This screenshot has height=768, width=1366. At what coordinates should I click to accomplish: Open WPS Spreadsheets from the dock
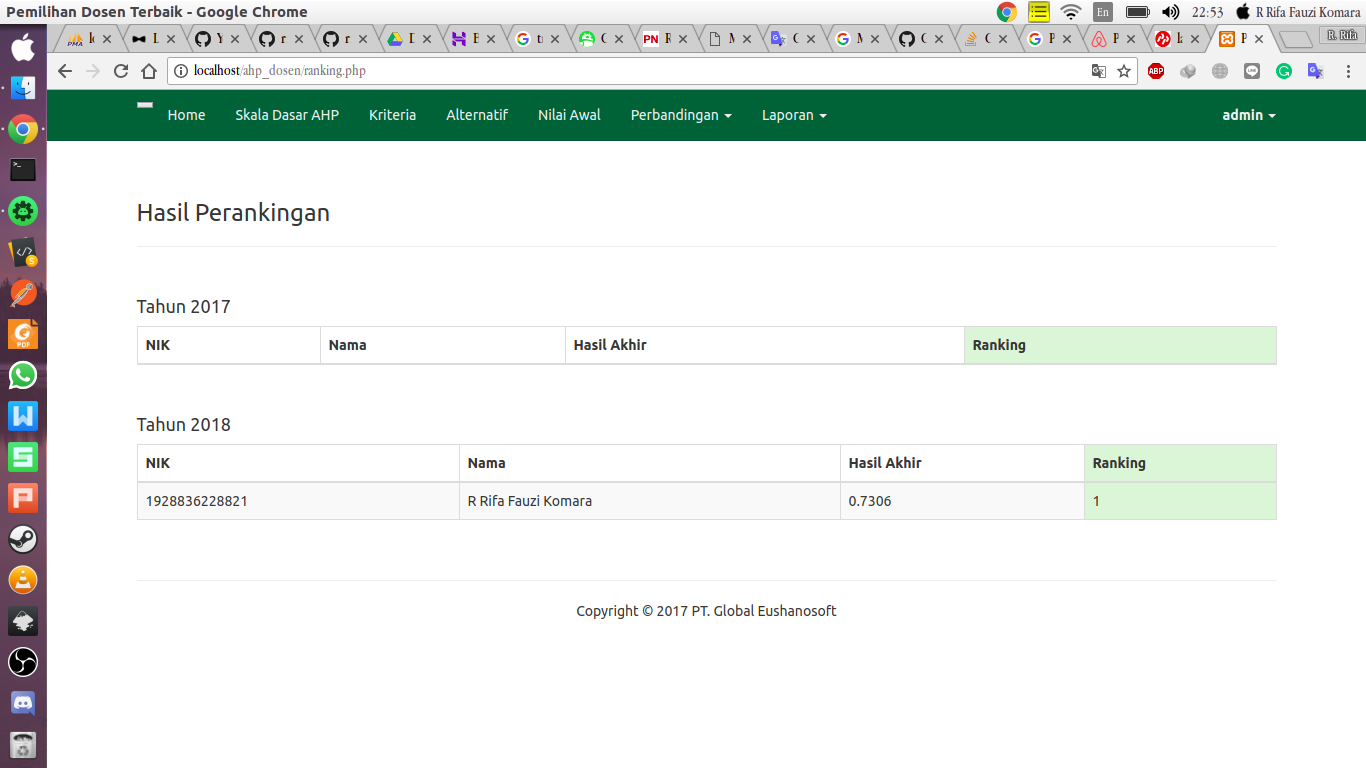23,457
